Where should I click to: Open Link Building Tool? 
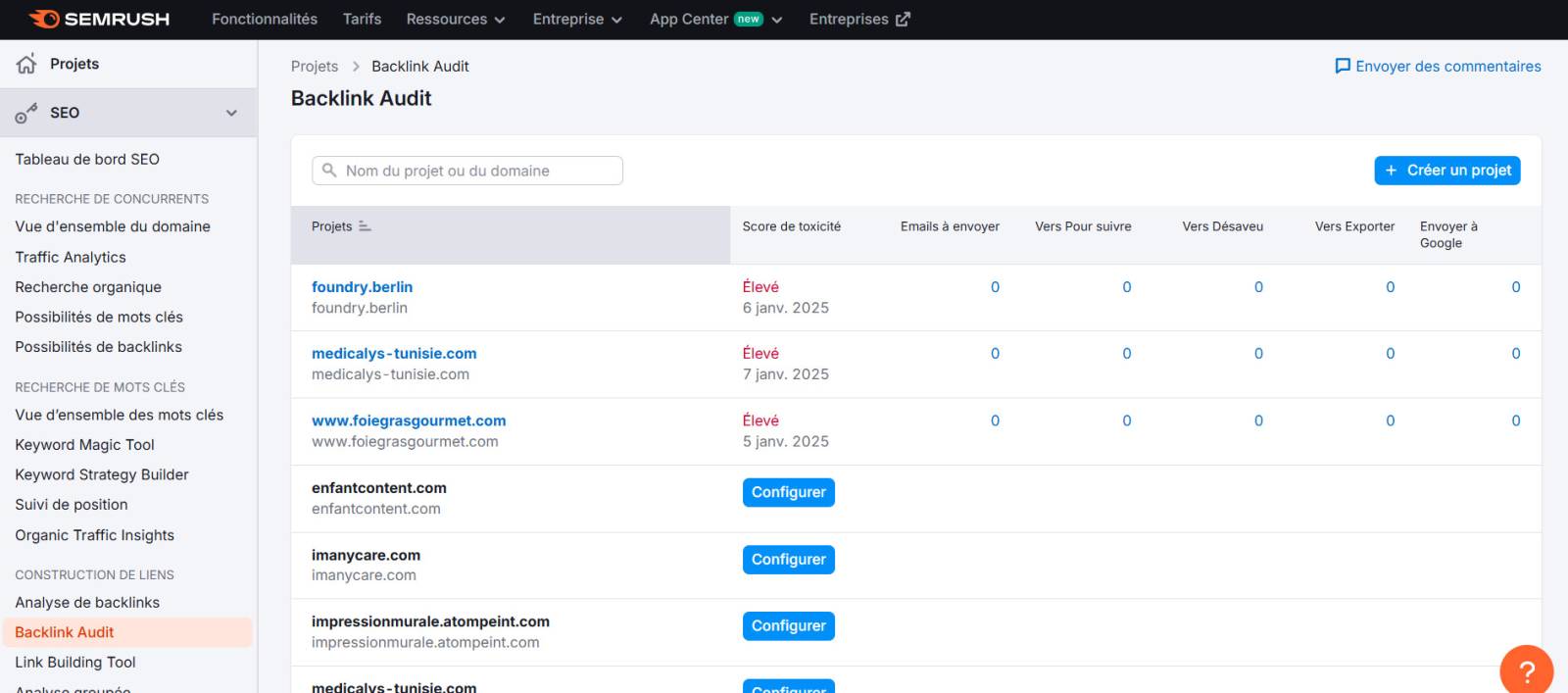coord(75,663)
